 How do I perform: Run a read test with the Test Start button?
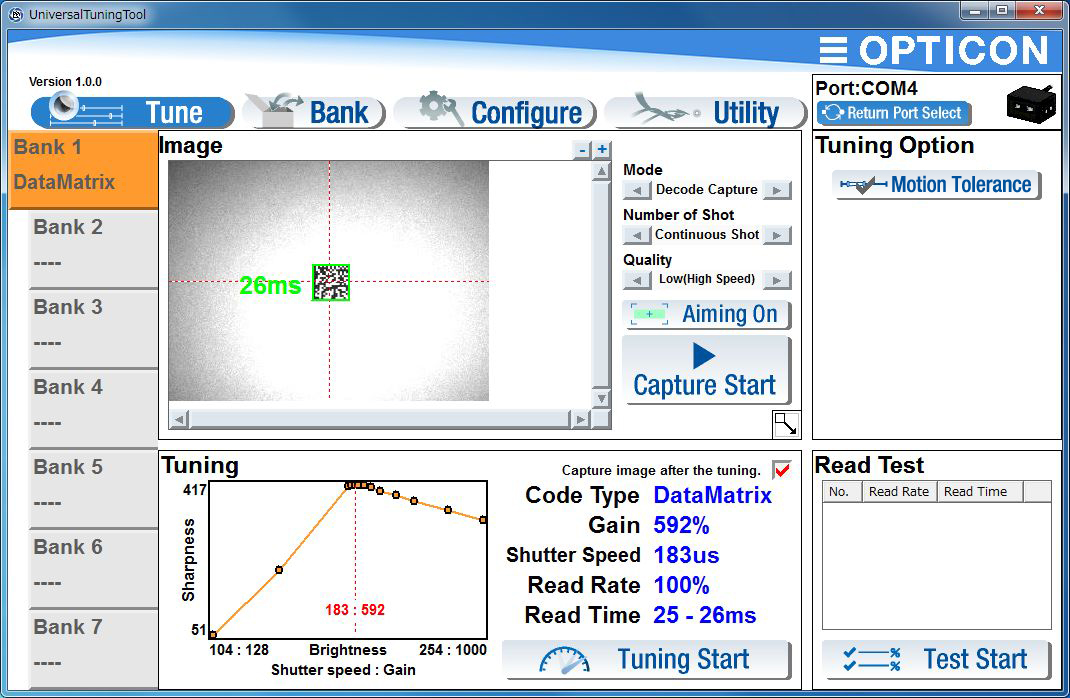coord(936,659)
